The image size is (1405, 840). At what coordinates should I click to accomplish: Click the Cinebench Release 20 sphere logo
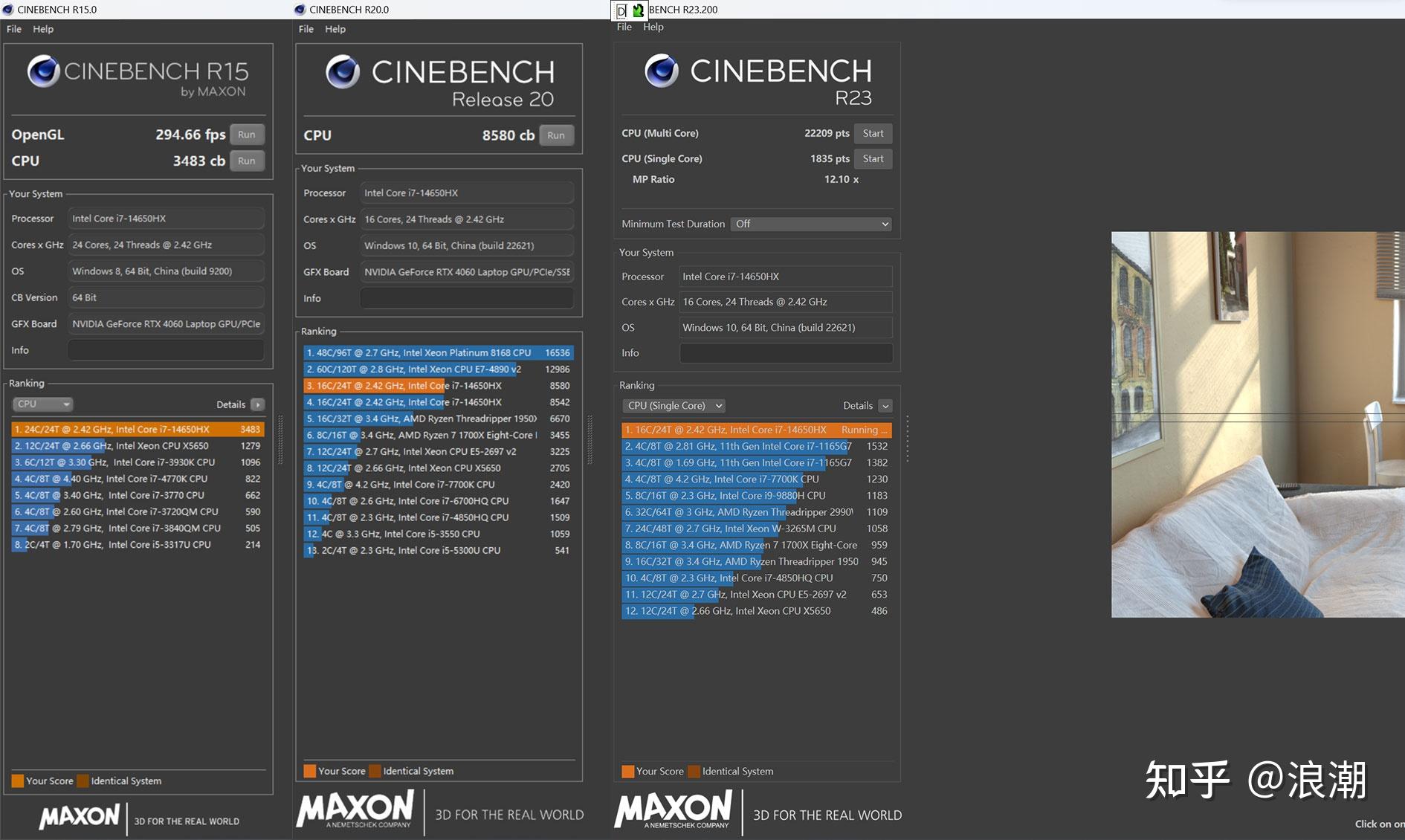tap(343, 71)
